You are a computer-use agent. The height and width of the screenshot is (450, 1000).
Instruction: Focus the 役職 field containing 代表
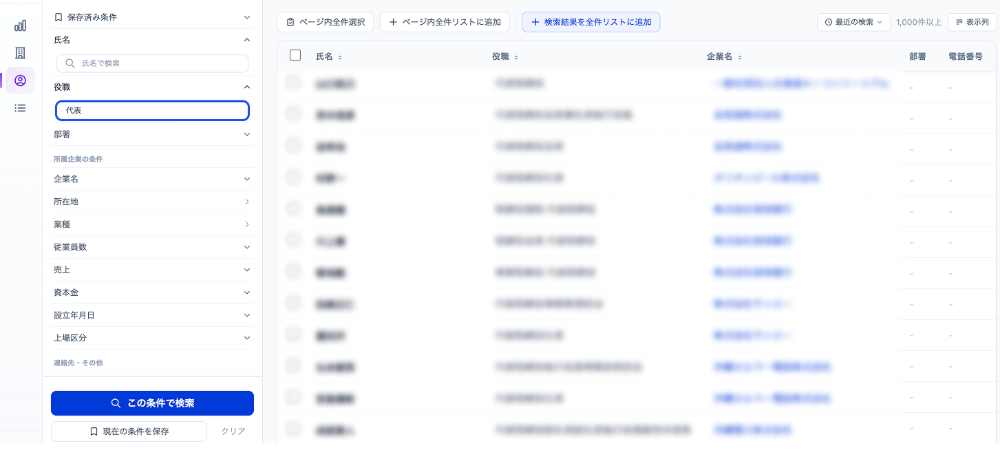pos(152,110)
